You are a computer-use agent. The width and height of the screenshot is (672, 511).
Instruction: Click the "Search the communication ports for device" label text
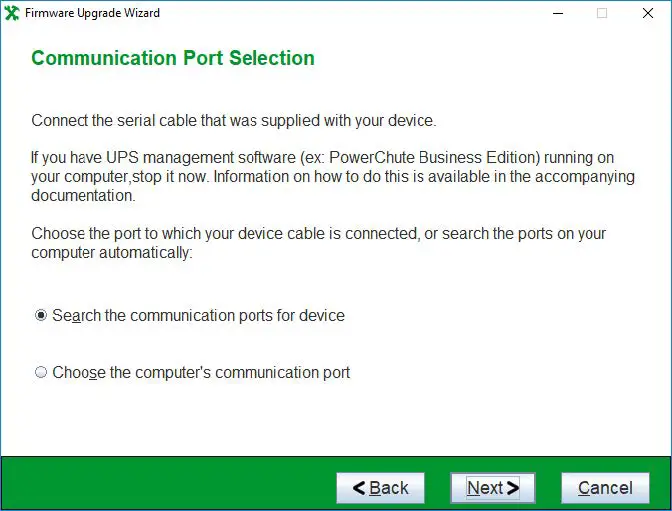coord(198,316)
